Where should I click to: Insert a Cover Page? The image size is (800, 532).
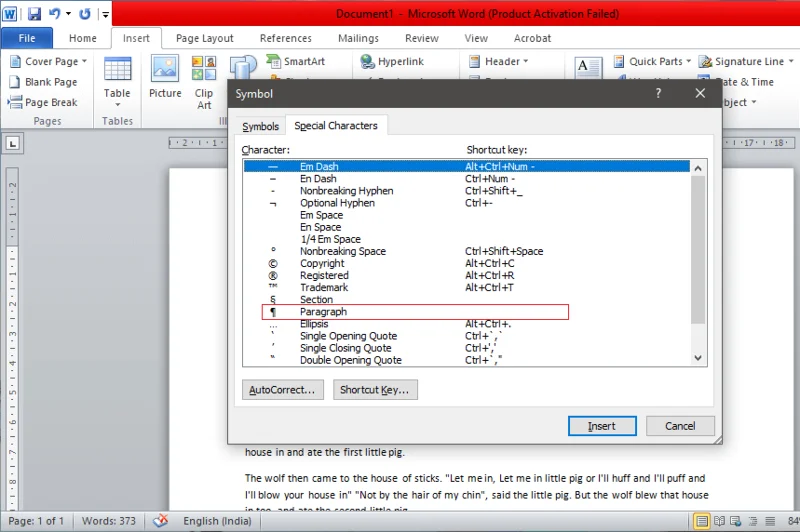48,61
